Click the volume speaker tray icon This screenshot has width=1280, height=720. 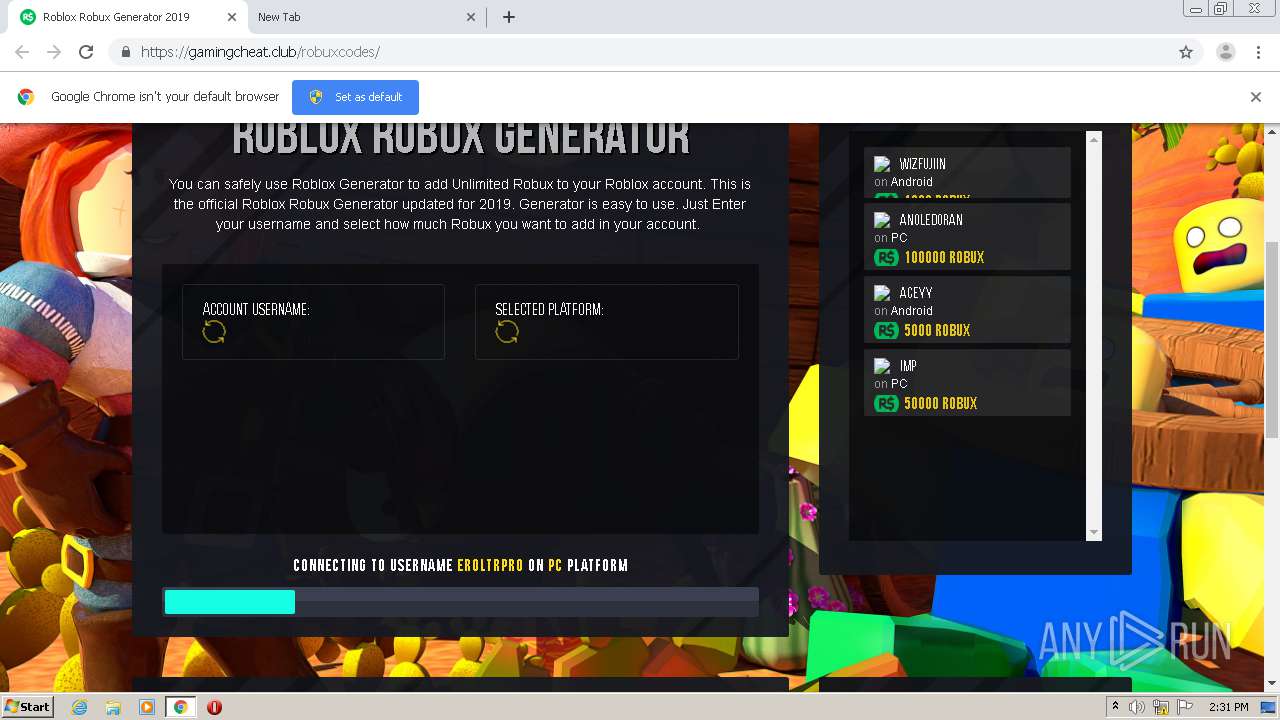click(x=1137, y=707)
